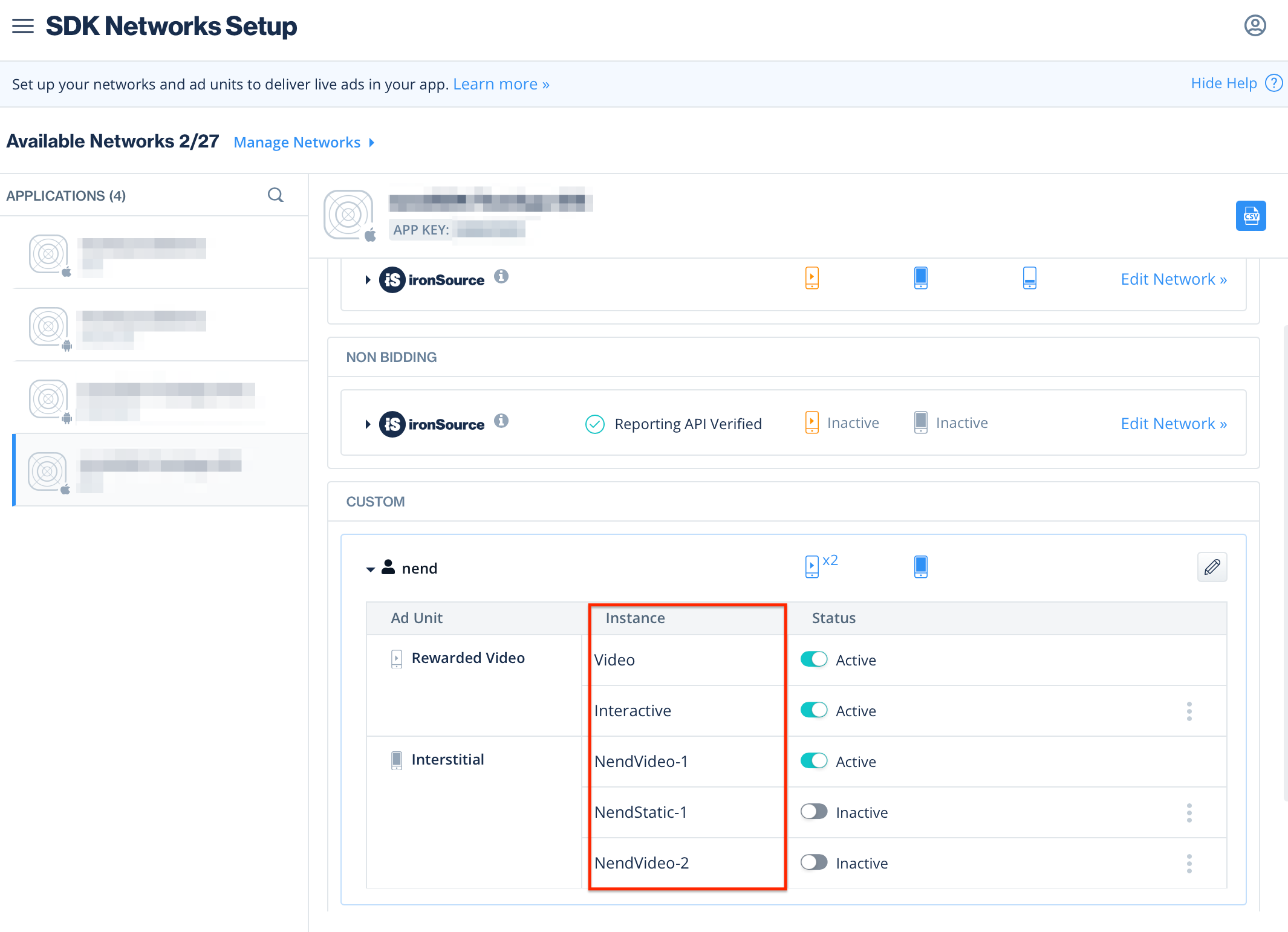Click bidding ironSource banner icon

(1029, 278)
